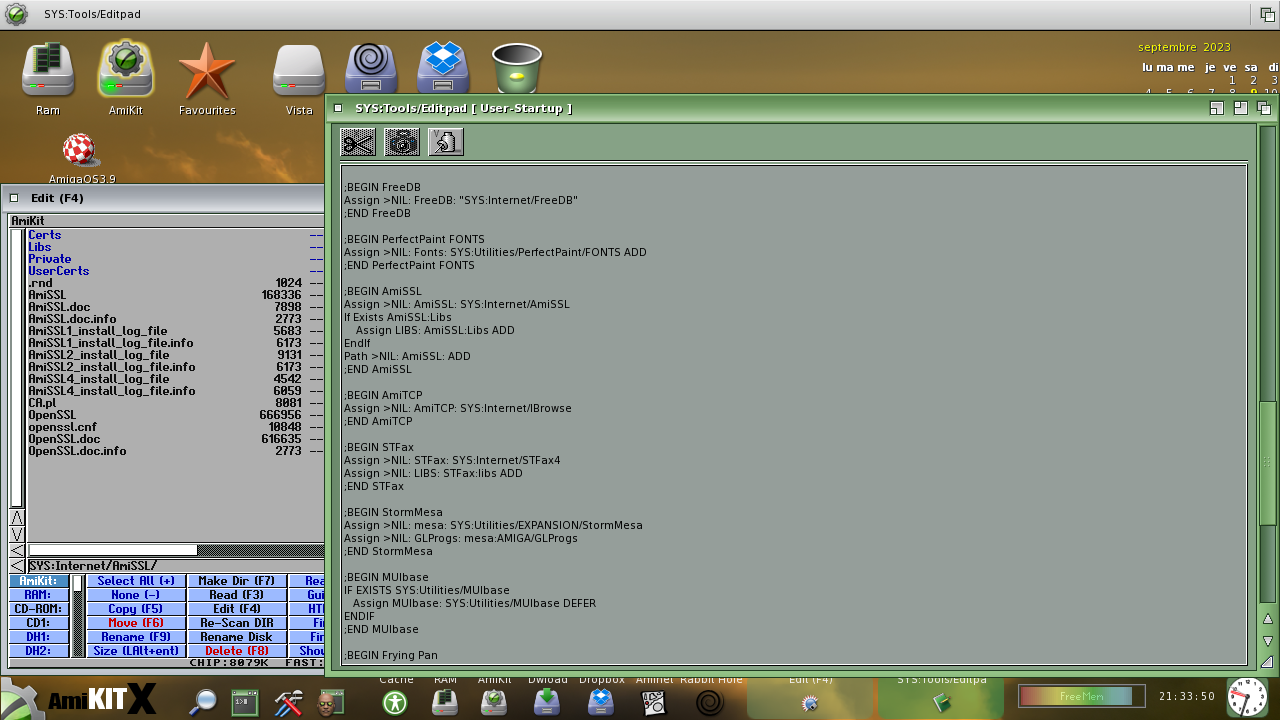Select the Certs directory in file list

175,235
